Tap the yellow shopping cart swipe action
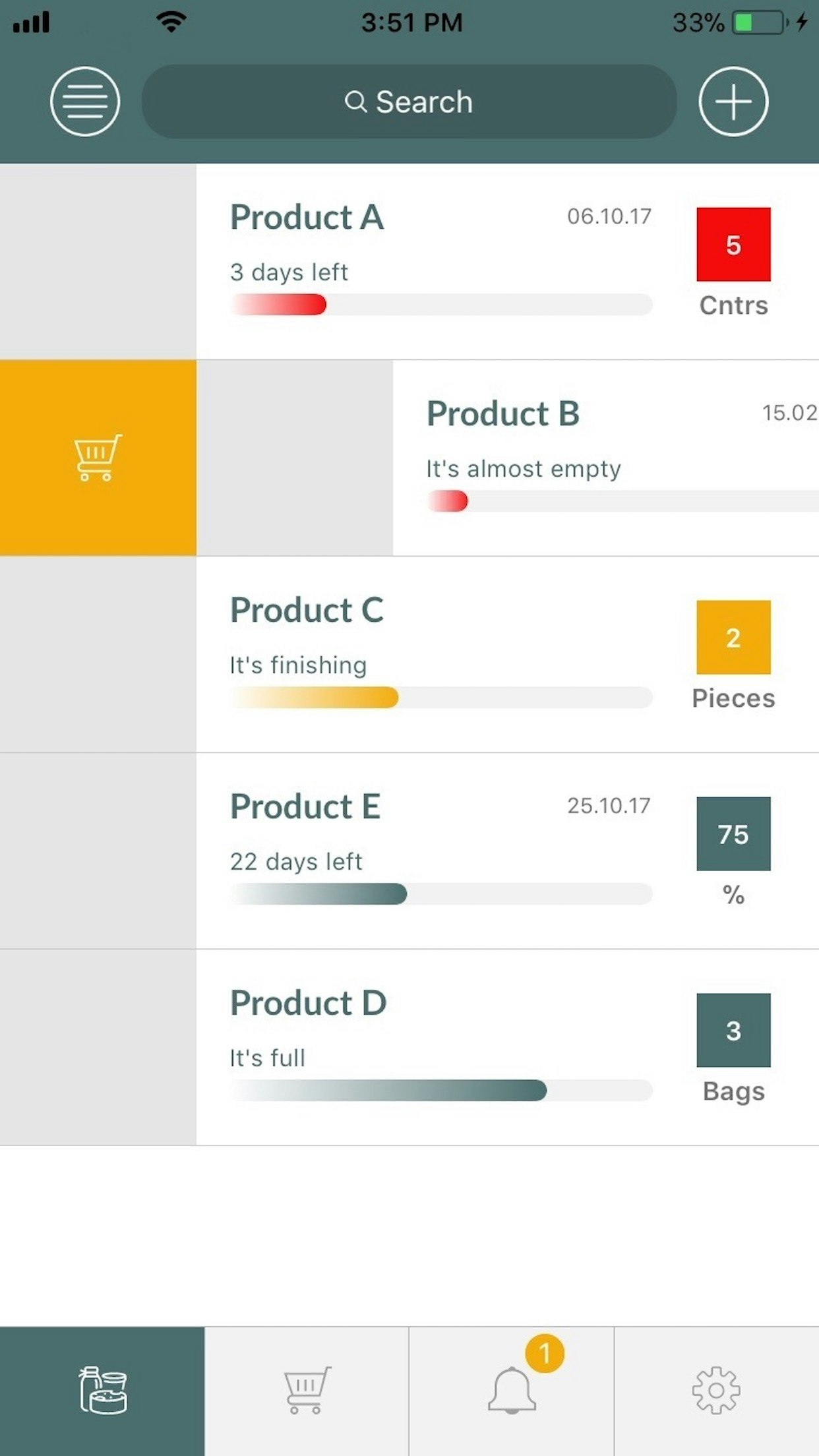 click(x=98, y=458)
